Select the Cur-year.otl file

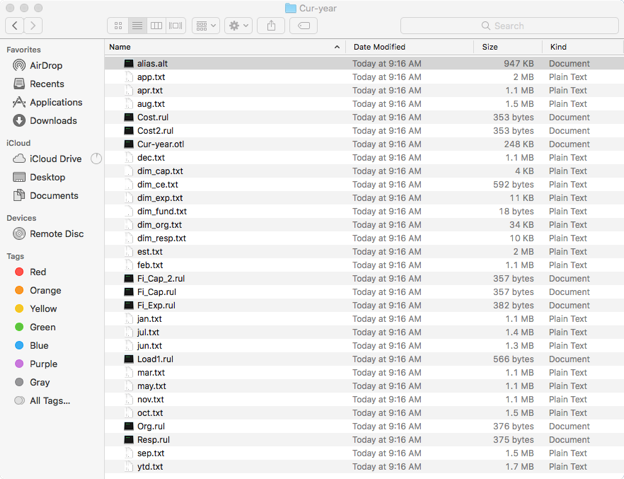tap(160, 144)
